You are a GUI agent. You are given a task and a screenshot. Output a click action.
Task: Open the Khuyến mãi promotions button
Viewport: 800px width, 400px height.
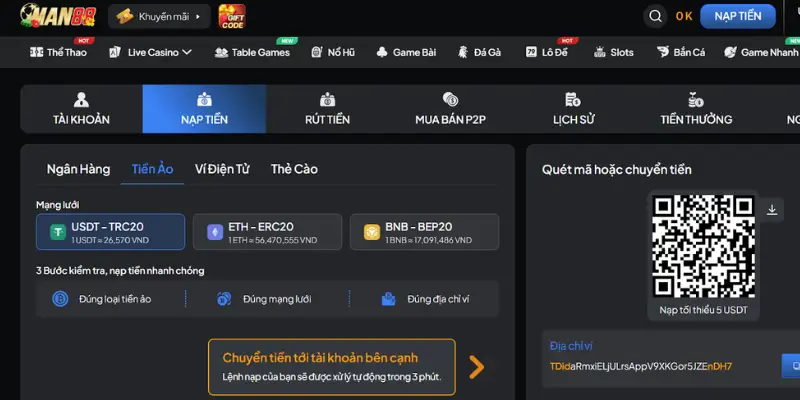159,16
